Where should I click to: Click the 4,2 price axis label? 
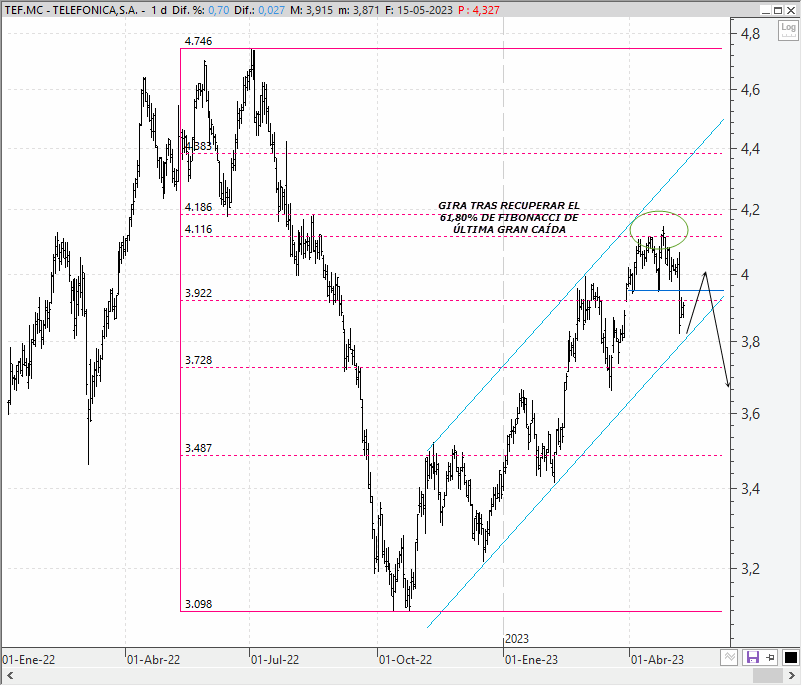coord(751,210)
